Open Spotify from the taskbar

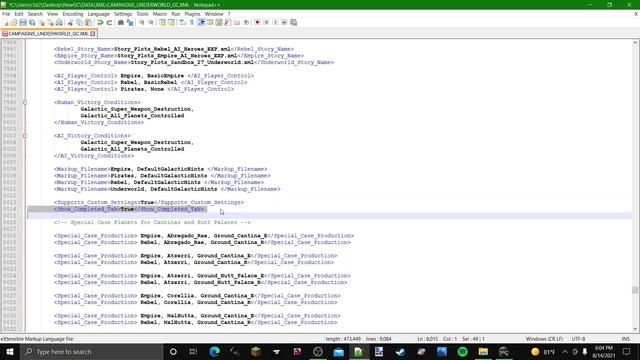click(x=462, y=351)
